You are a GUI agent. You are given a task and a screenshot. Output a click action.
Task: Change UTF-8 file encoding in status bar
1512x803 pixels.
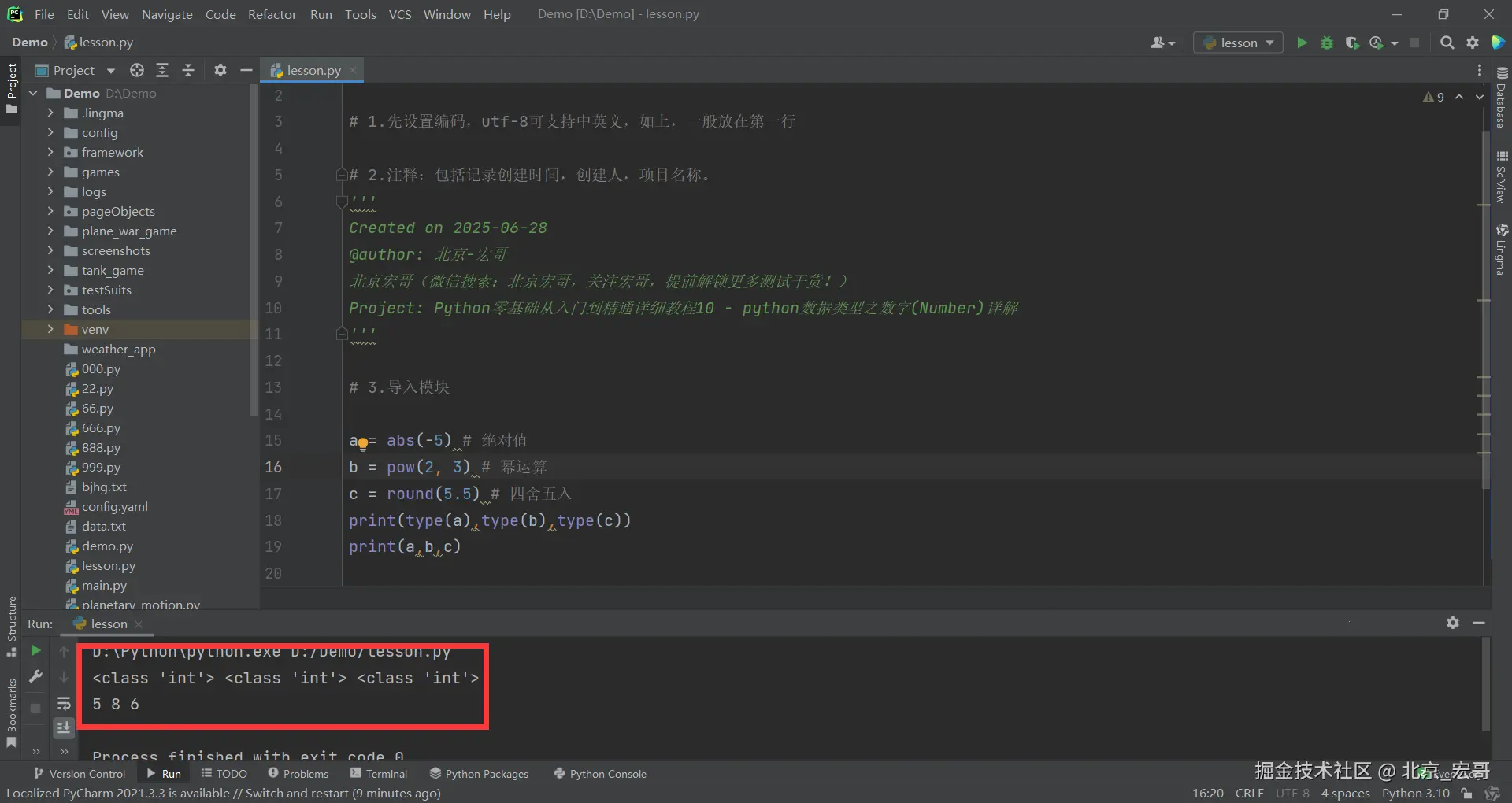[x=1292, y=793]
